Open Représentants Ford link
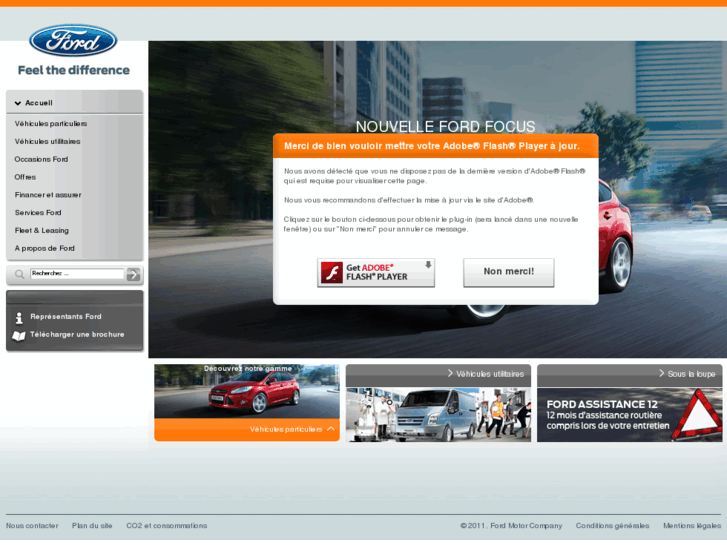 click(x=66, y=316)
